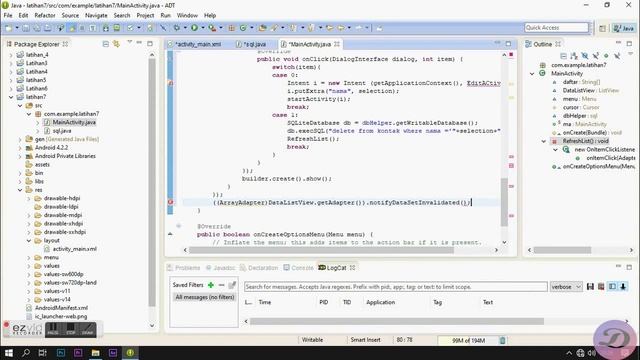
Task: Open the Declaration tab
Action: [259, 268]
